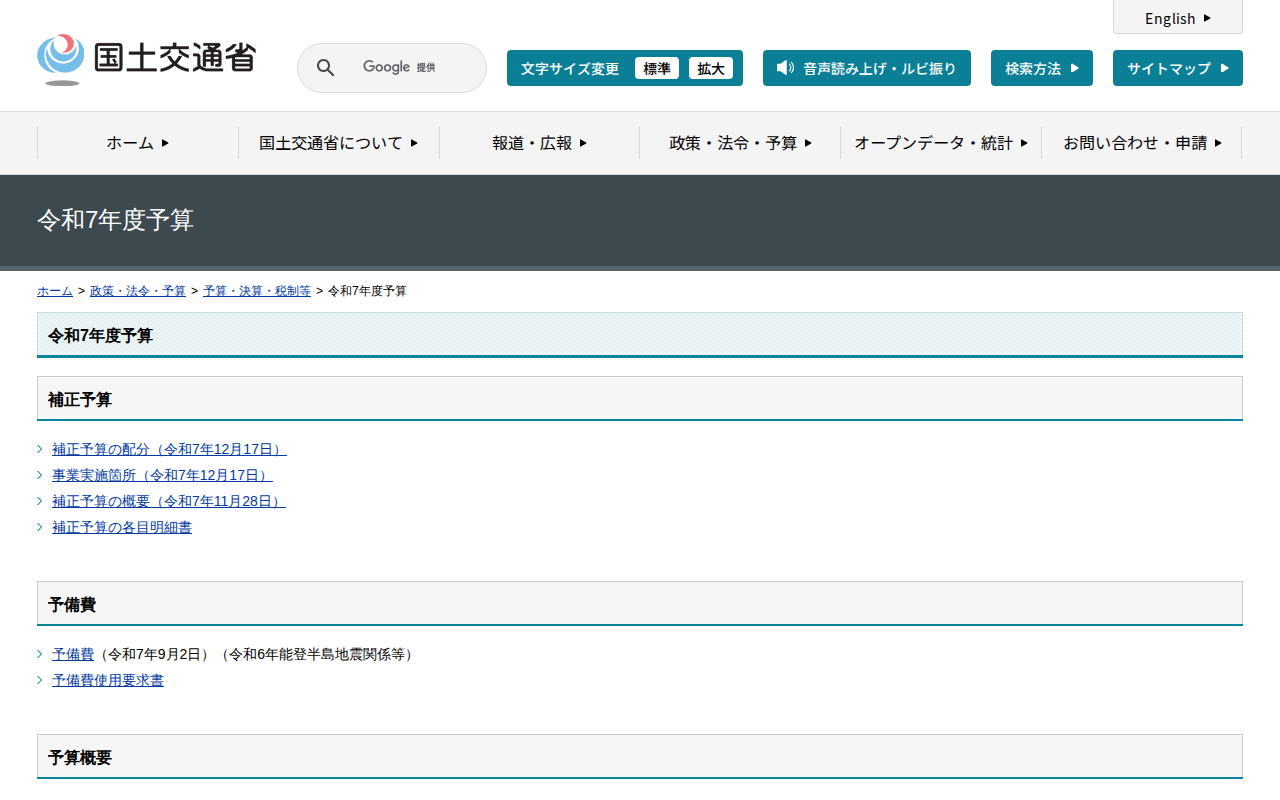Open 補正予算の概要 (令和7年11月28日) link
The height and width of the screenshot is (800, 1280).
point(168,501)
